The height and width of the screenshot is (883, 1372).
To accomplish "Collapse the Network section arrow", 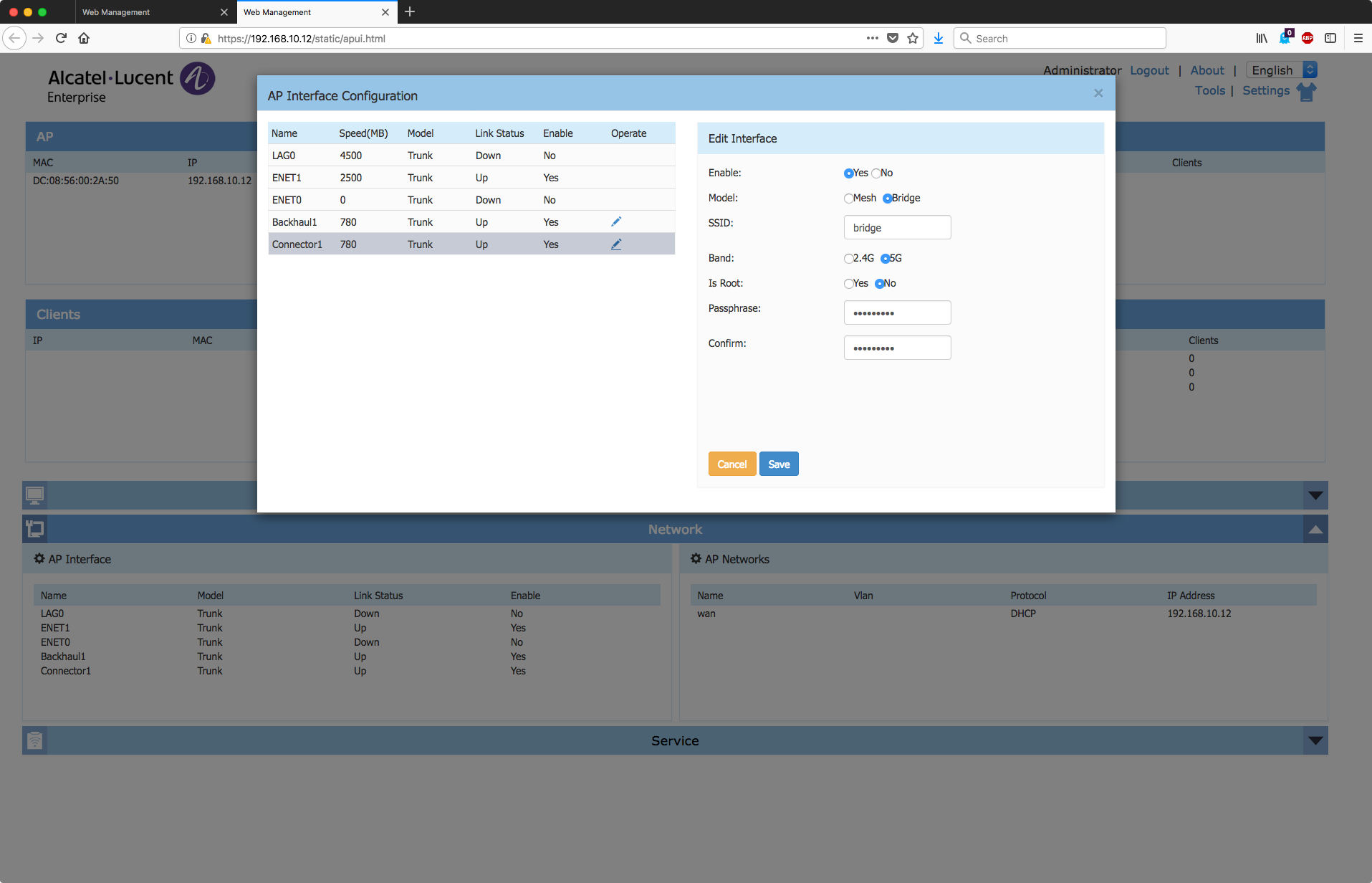I will [1315, 530].
